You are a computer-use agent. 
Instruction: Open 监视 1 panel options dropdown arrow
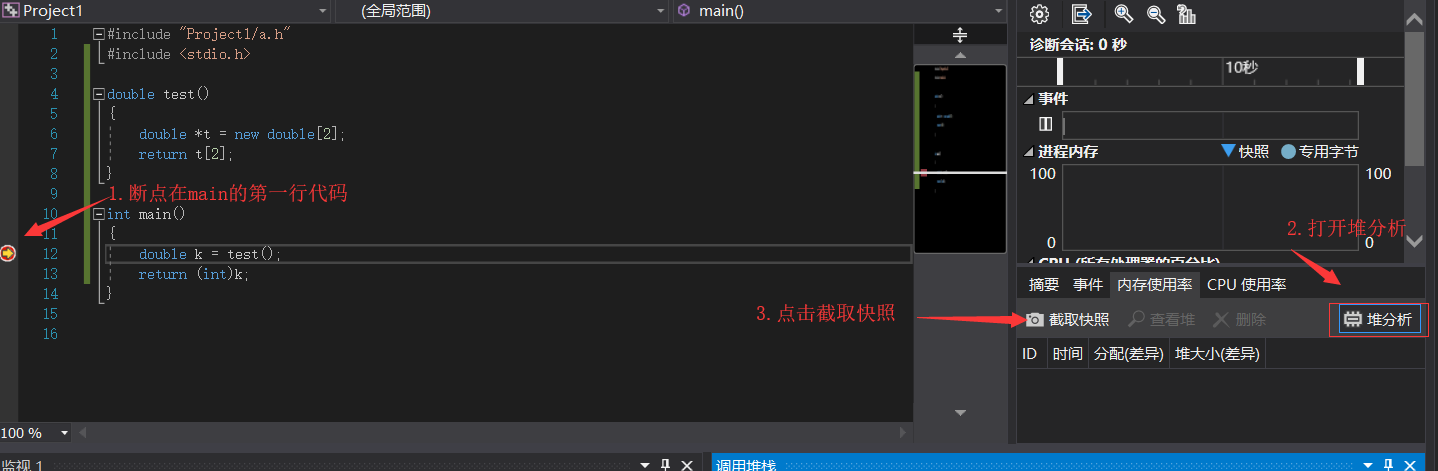click(x=644, y=465)
